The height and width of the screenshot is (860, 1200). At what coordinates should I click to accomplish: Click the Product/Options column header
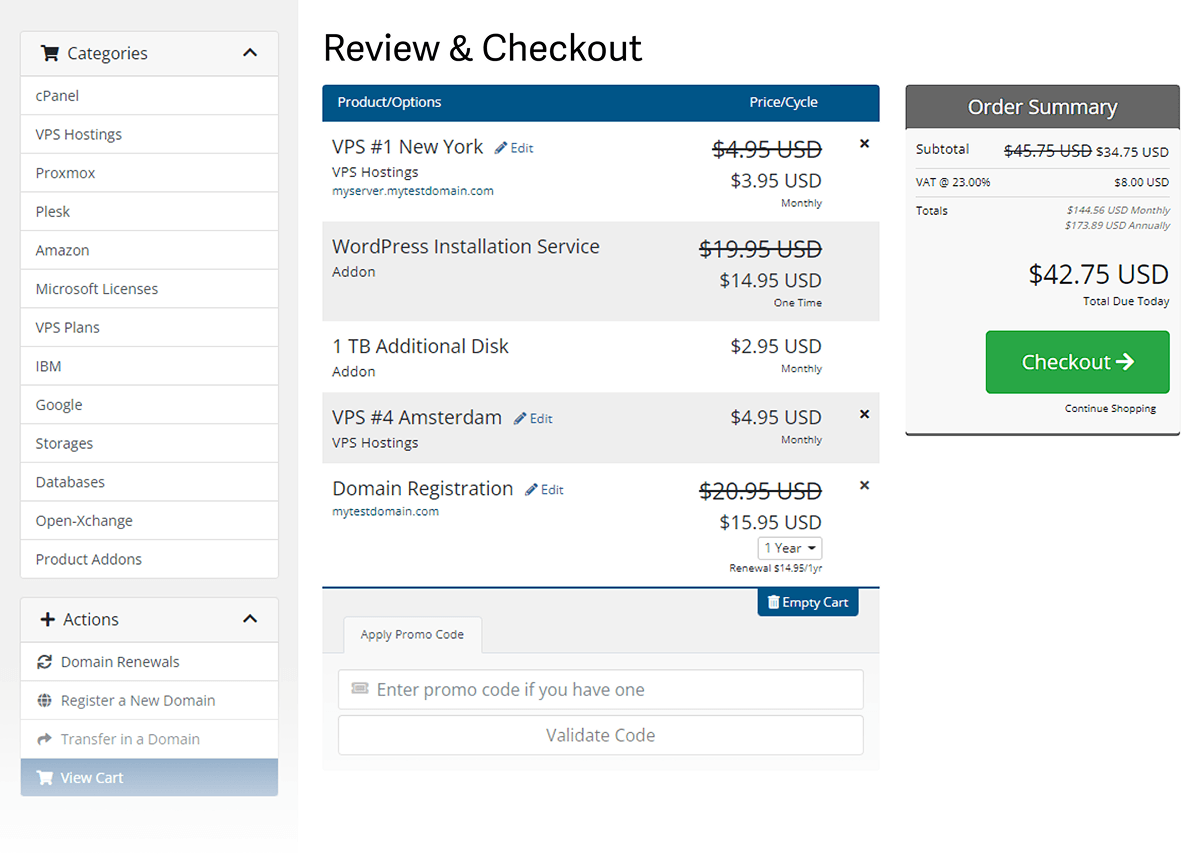click(389, 102)
